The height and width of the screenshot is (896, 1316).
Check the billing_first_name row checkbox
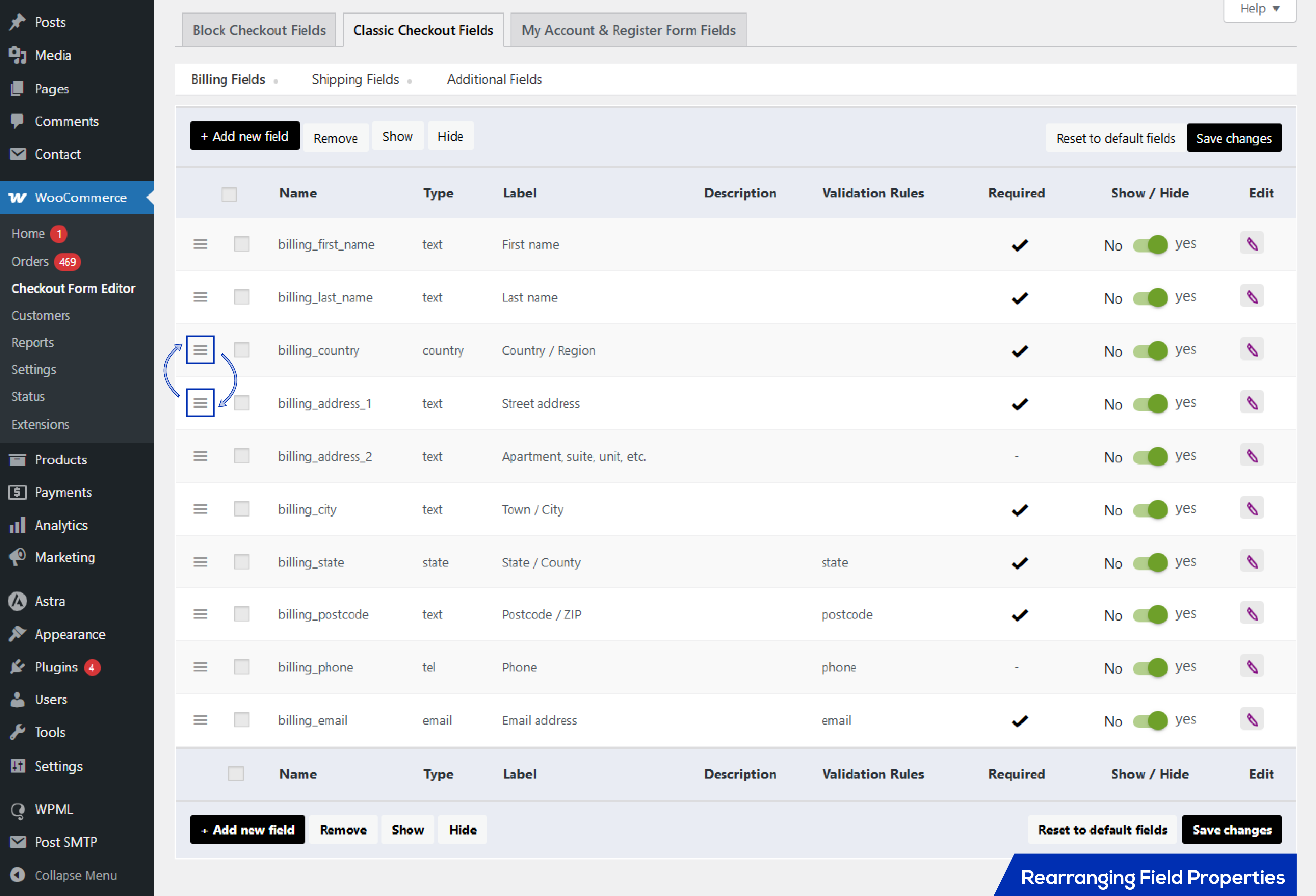coord(242,244)
